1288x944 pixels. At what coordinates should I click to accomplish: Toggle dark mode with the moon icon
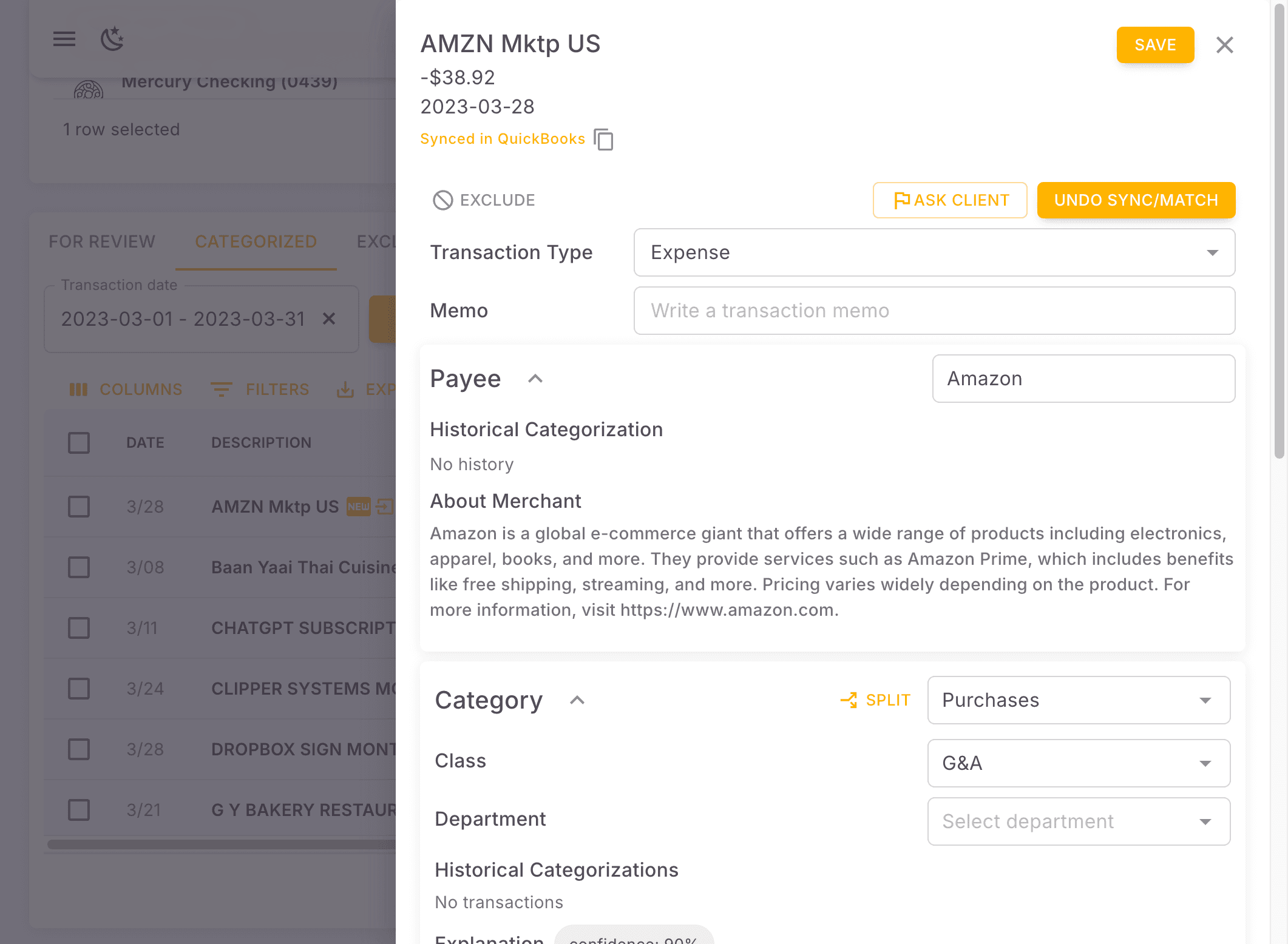pyautogui.click(x=111, y=39)
